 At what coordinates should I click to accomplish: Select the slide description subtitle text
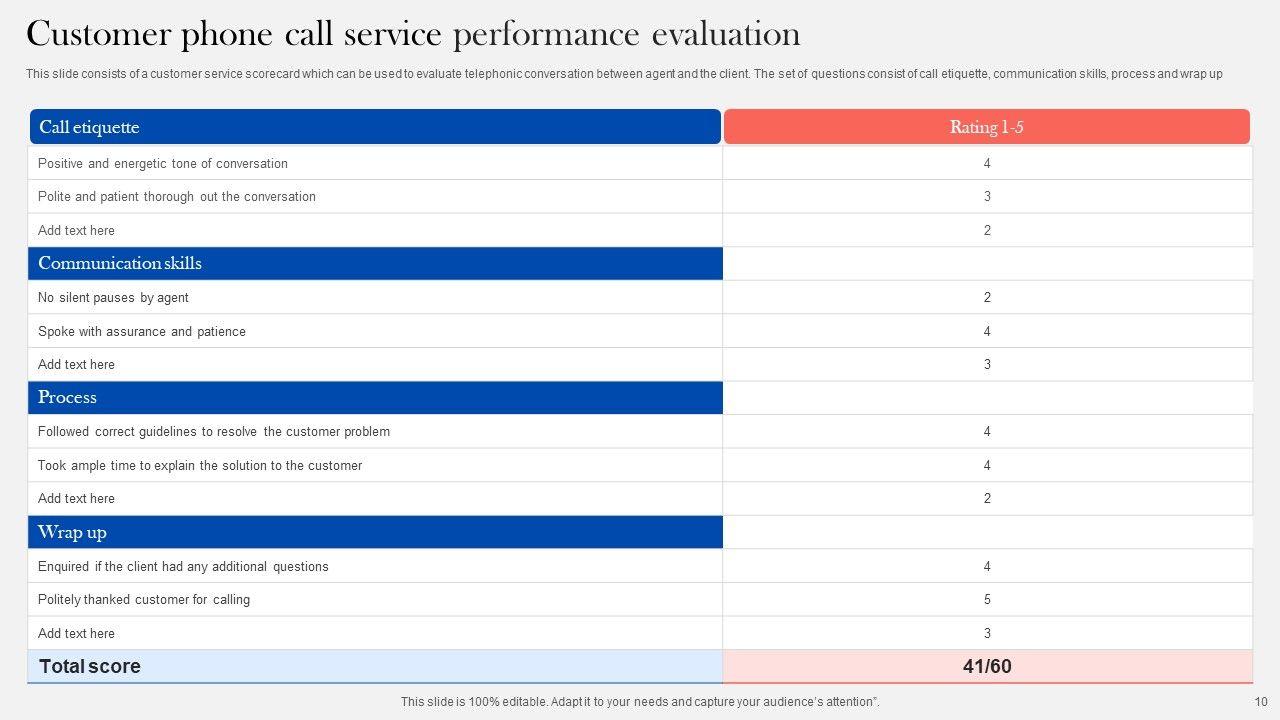624,74
